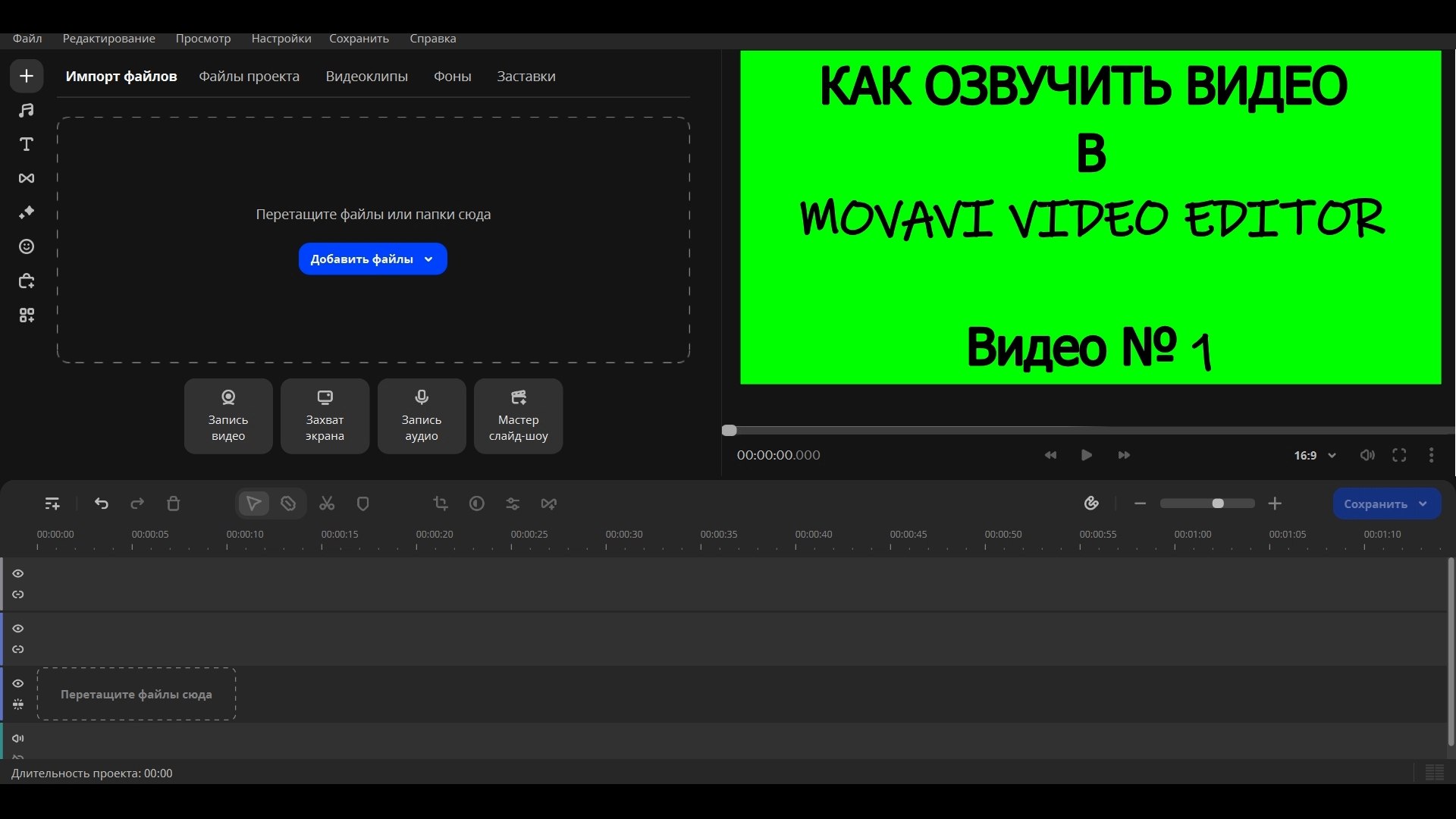Select the scissors Split tool in toolbar
Image resolution: width=1456 pixels, height=819 pixels.
click(327, 504)
